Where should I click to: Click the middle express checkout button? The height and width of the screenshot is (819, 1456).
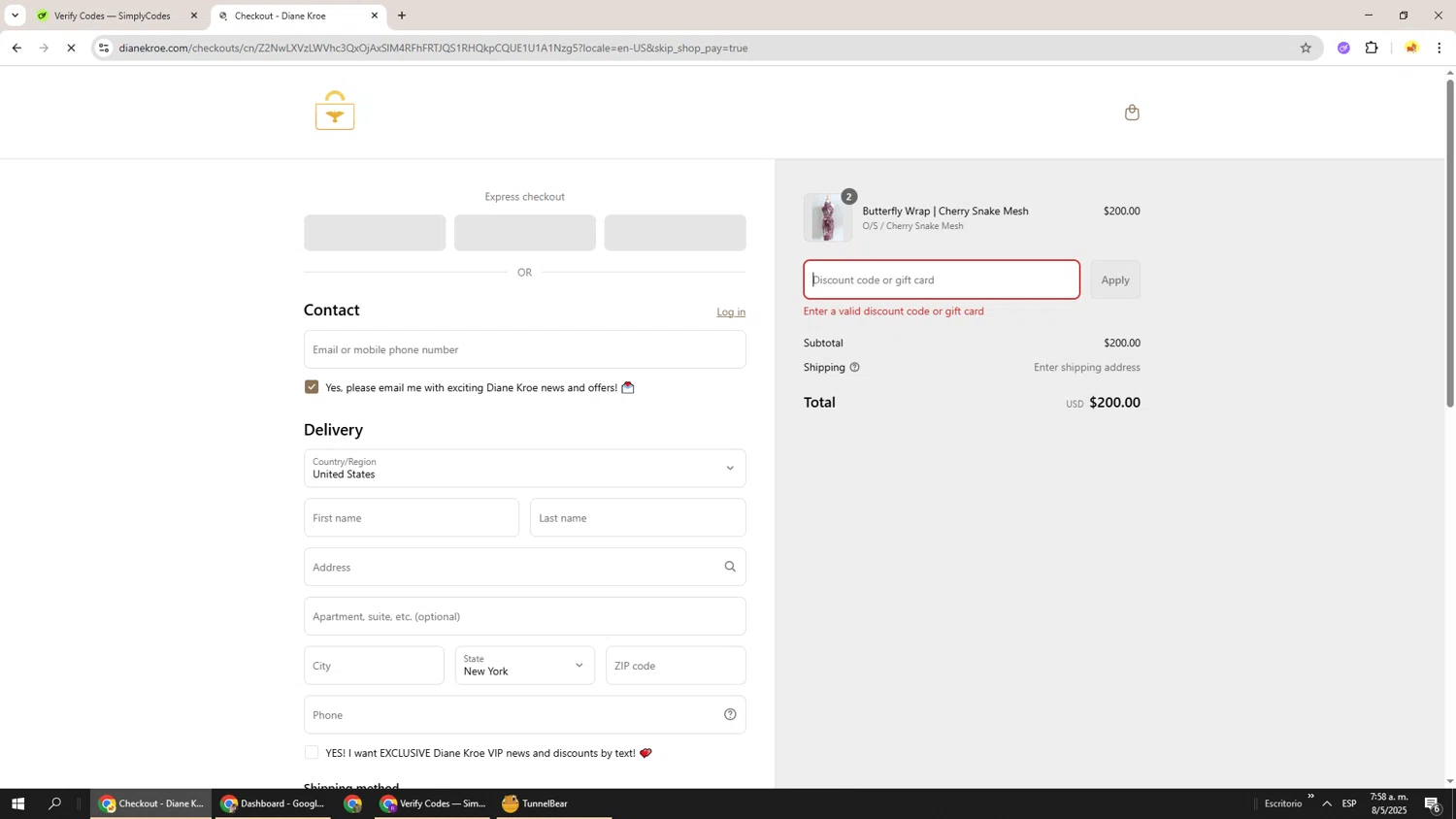525,233
